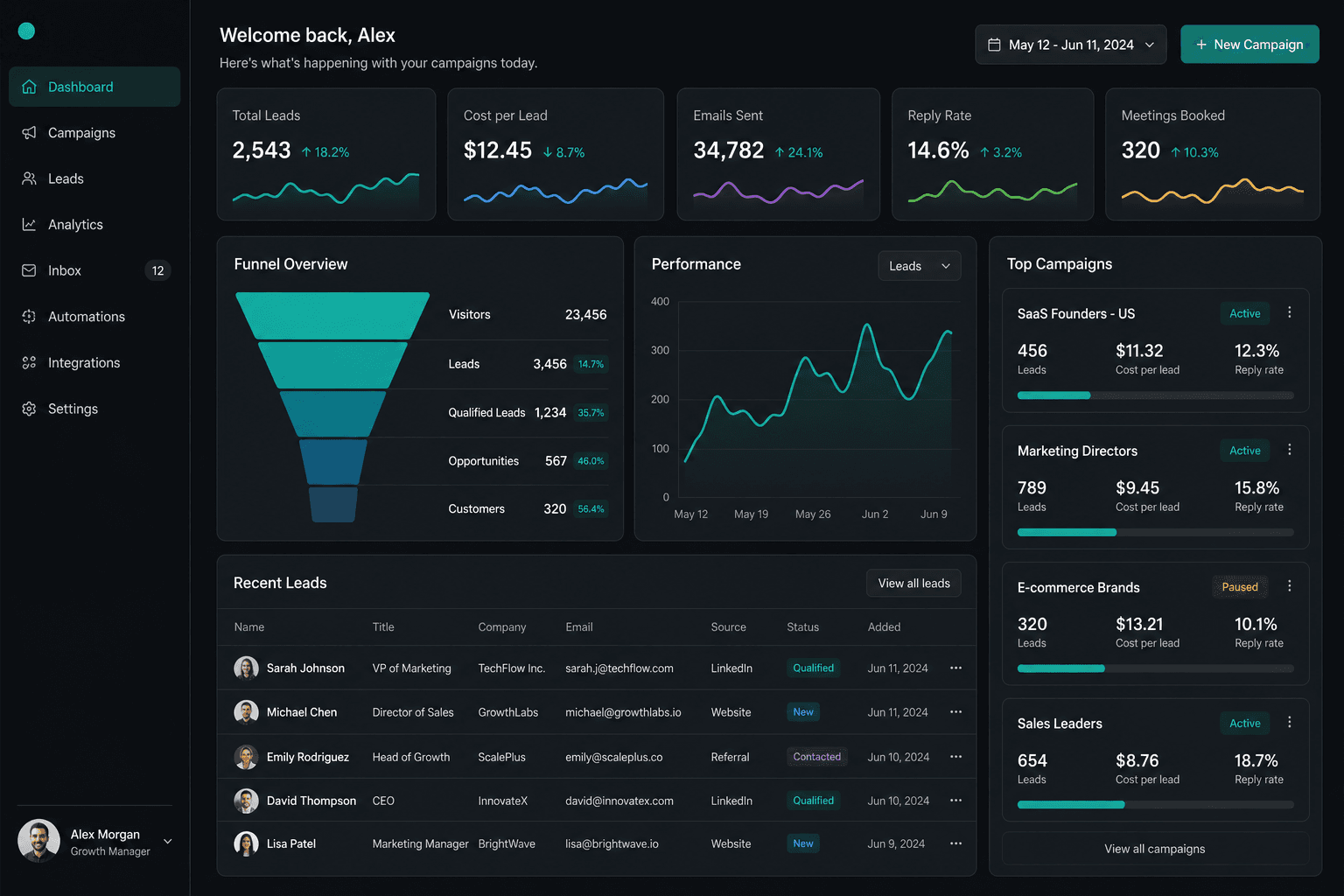Open Campaigns in the sidebar
Image resolution: width=1344 pixels, height=896 pixels.
[94, 133]
